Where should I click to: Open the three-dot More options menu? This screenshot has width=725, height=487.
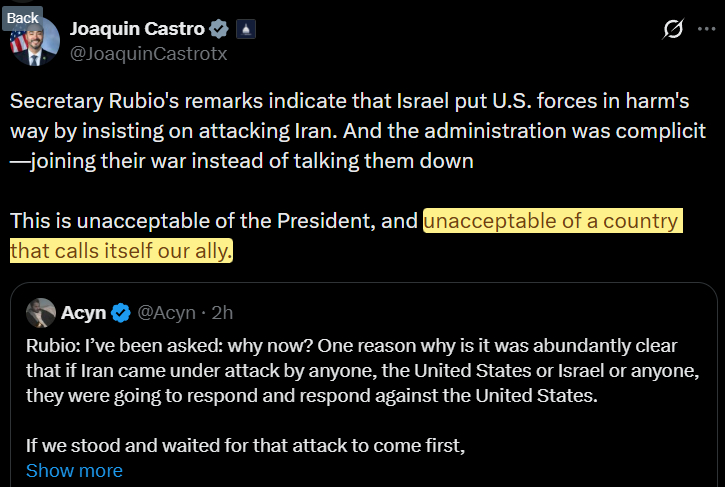[706, 30]
